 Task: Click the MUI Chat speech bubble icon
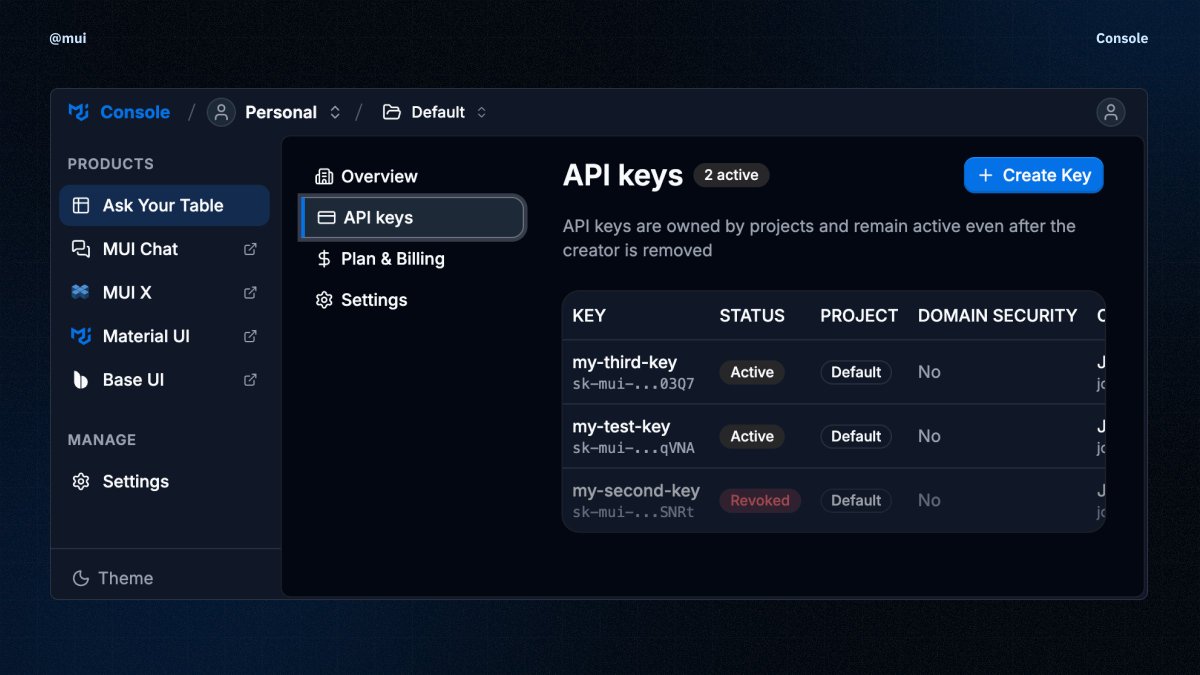[81, 249]
